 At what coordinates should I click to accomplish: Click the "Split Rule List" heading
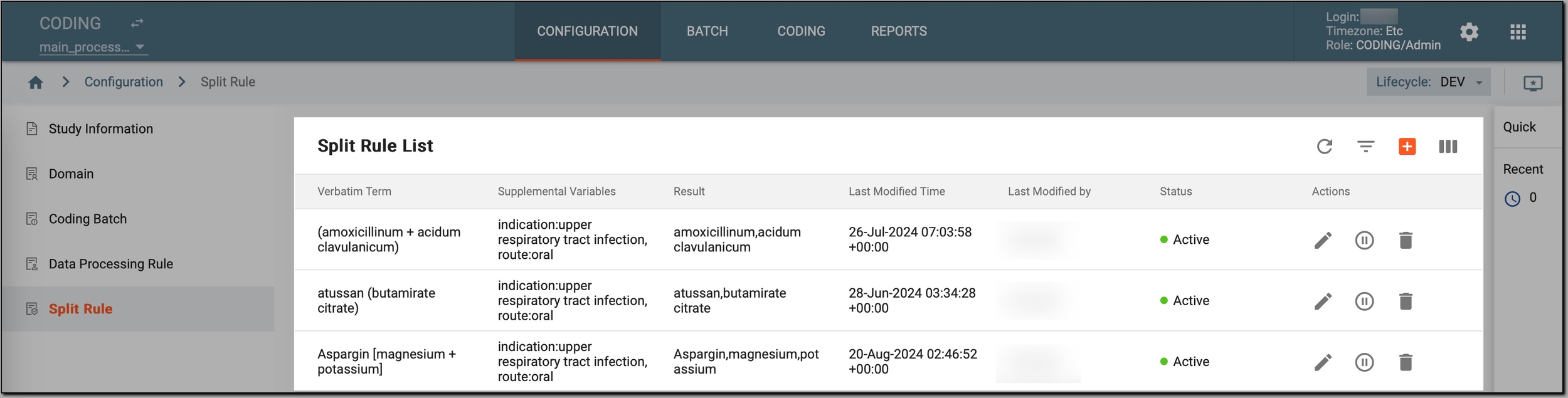pyautogui.click(x=375, y=146)
